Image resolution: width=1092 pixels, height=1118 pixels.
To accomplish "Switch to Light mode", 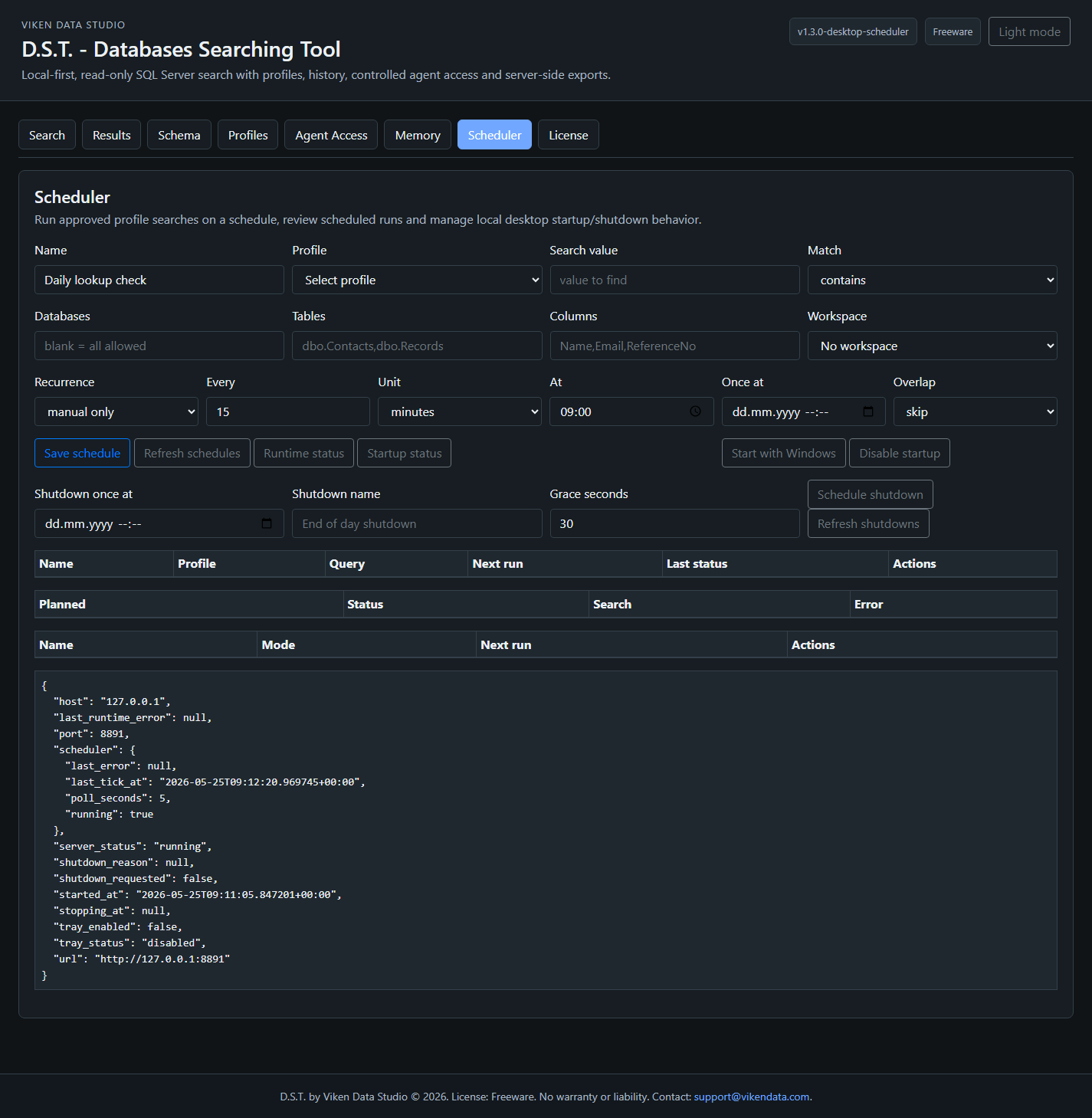I will point(1029,31).
